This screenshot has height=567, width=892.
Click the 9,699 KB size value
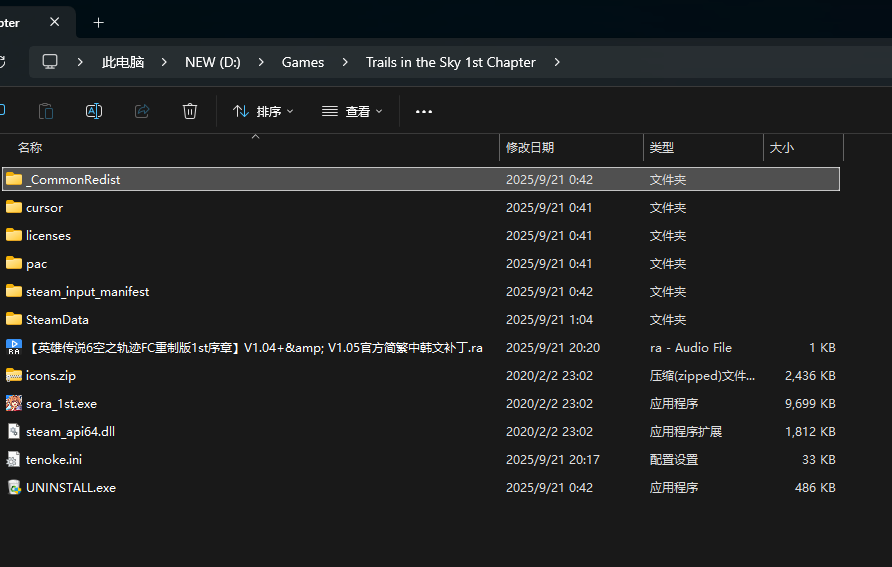click(810, 404)
